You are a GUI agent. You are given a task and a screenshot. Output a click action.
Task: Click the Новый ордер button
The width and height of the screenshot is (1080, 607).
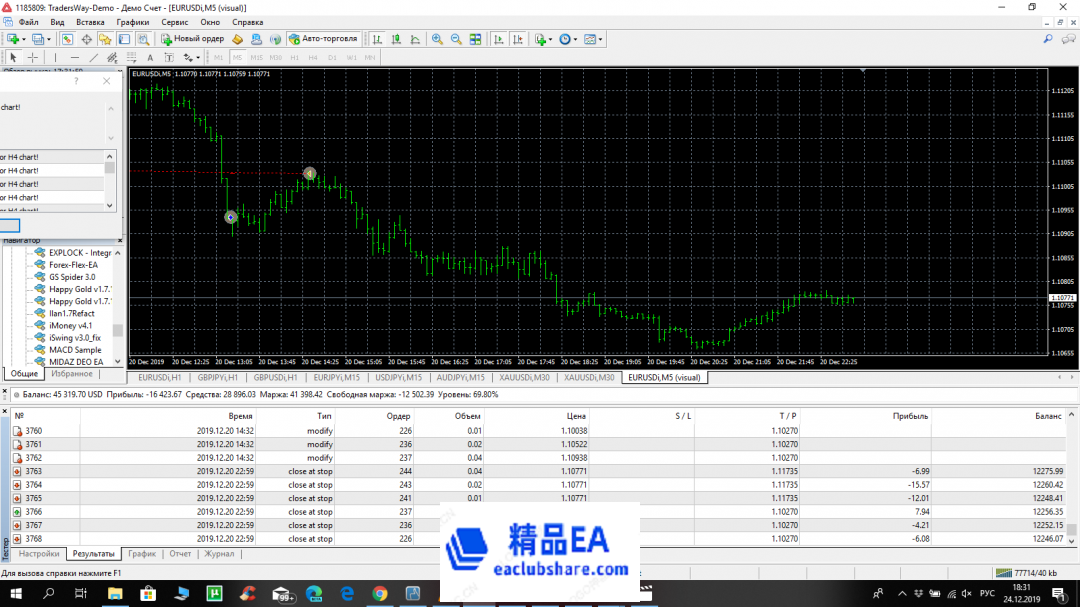click(193, 39)
